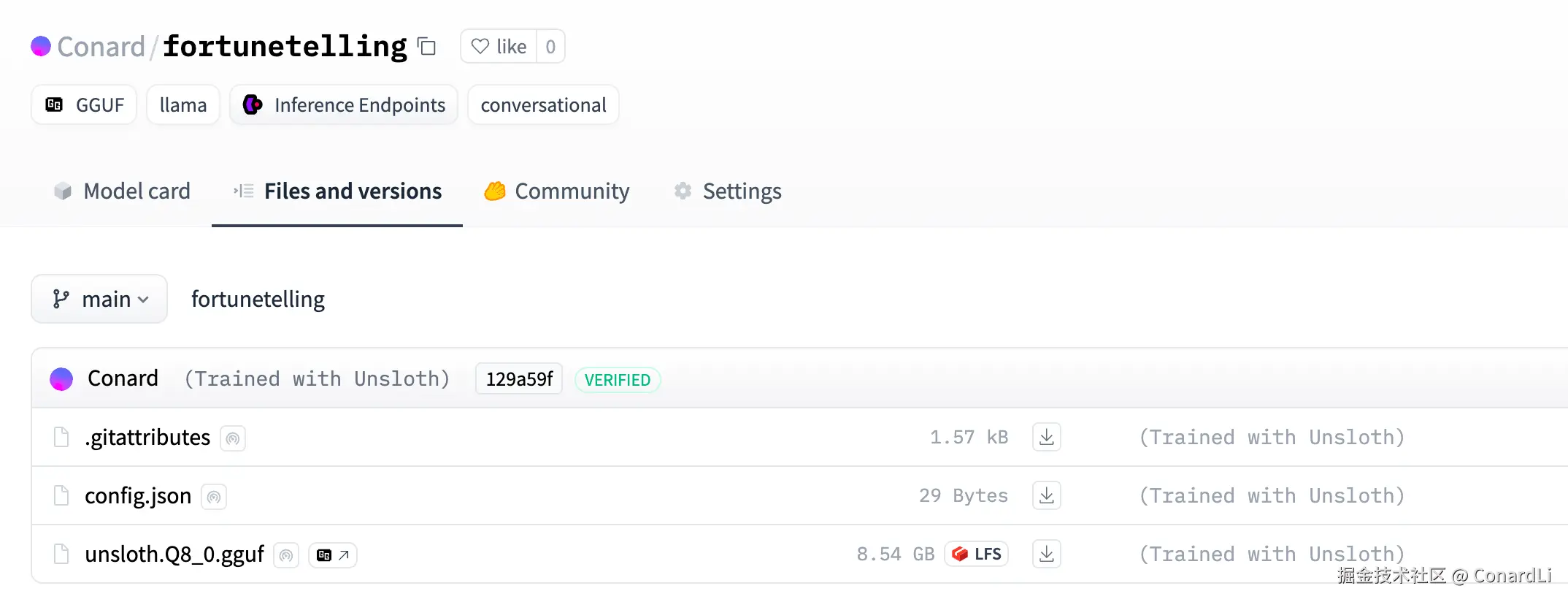Download the .gitattributes file
1568x602 pixels.
[x=1046, y=437]
